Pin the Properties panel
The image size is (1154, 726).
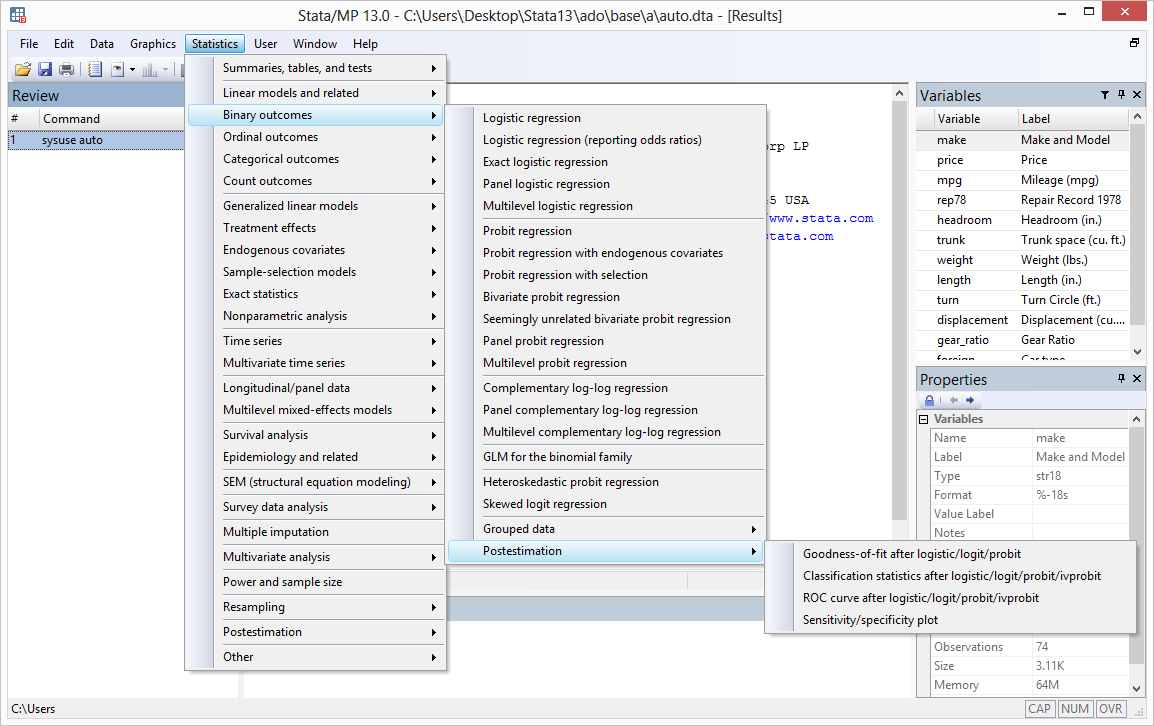[1121, 378]
